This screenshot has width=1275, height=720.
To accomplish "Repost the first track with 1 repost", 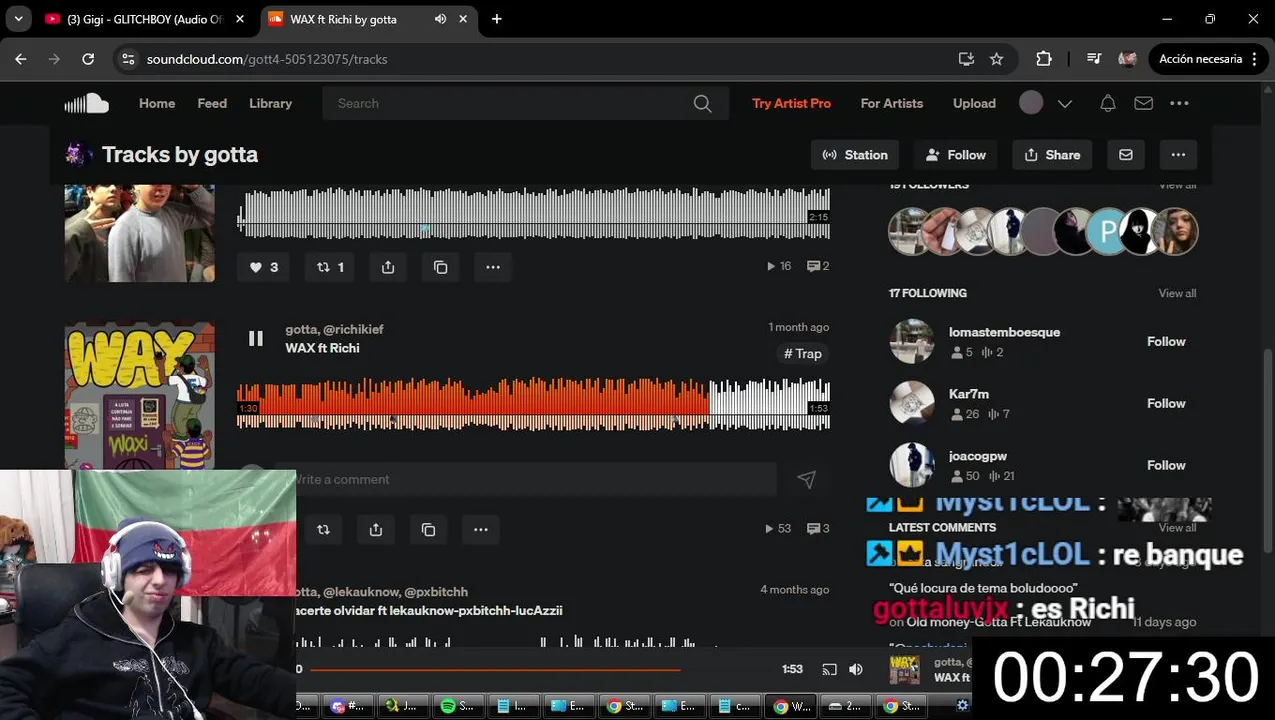I will pos(330,267).
